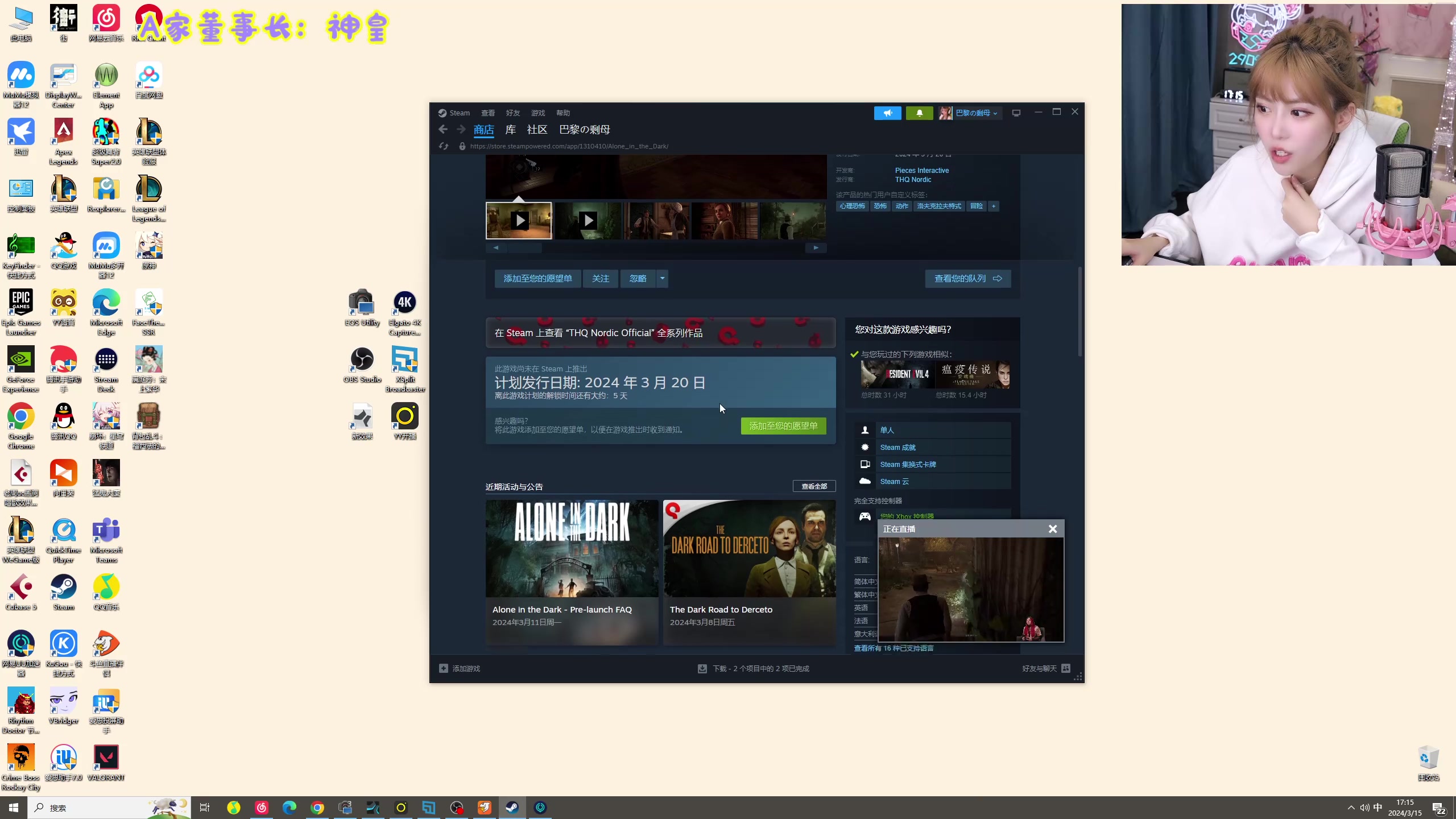This screenshot has height=819, width=1456.
Task: Select the third screenshot thumbnail
Action: (657, 220)
